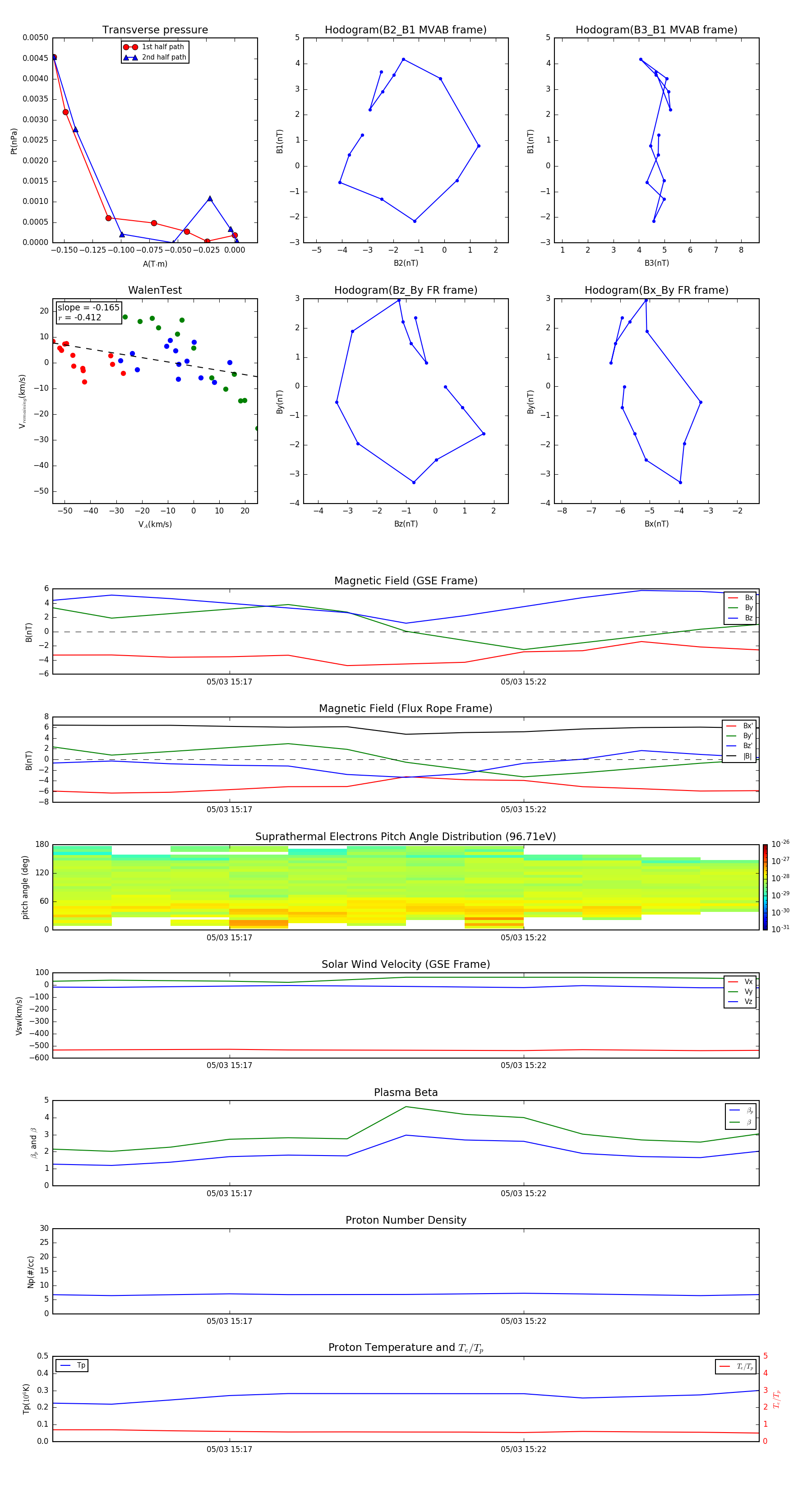Image resolution: width=812 pixels, height=1489 pixels.
Task: Click the 'Proton Temperature and Te/Tp' title
Action: [406, 1348]
